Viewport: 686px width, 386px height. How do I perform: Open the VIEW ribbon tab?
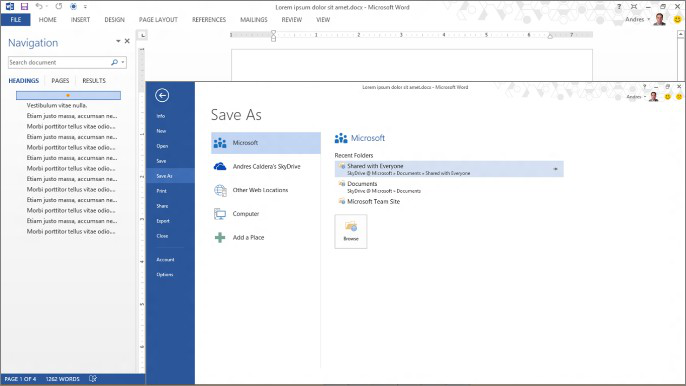[323, 20]
